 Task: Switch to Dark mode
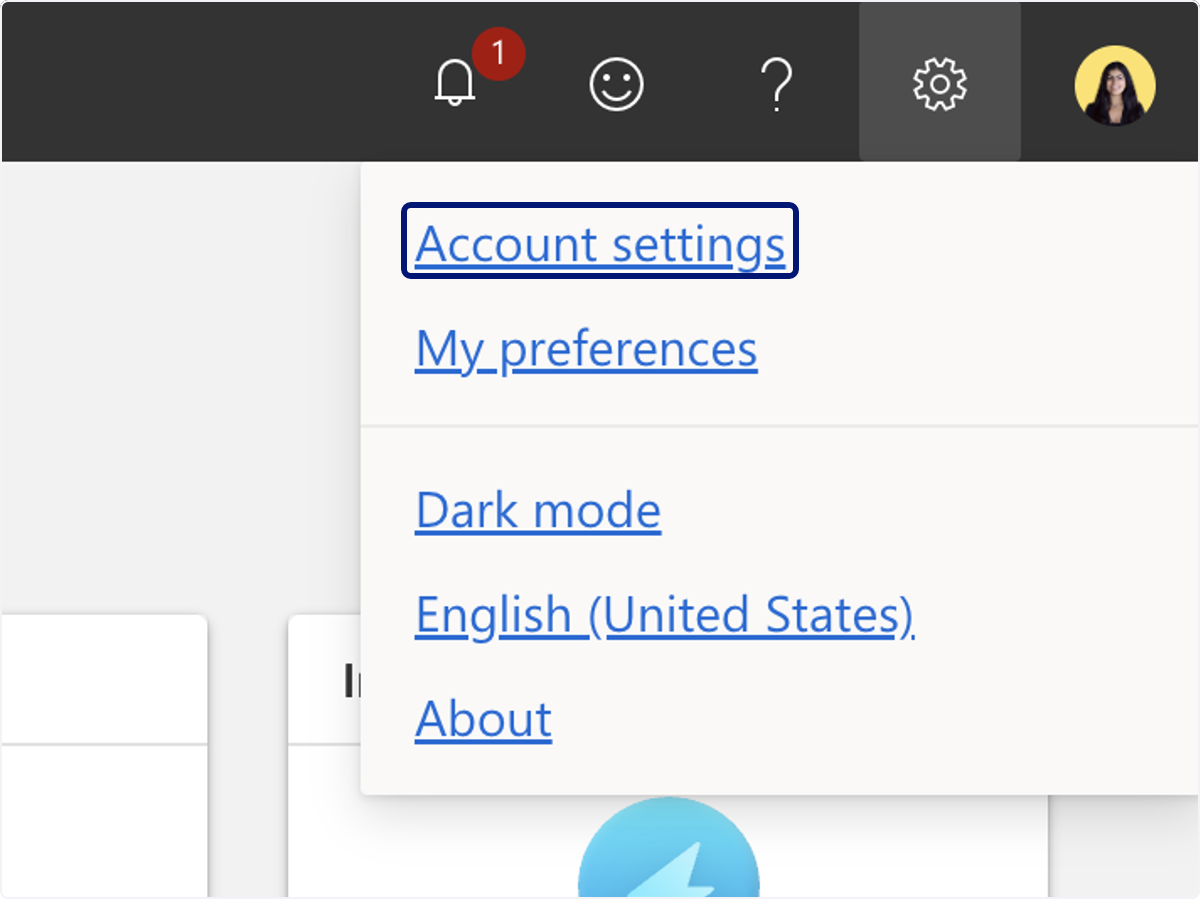click(x=538, y=510)
